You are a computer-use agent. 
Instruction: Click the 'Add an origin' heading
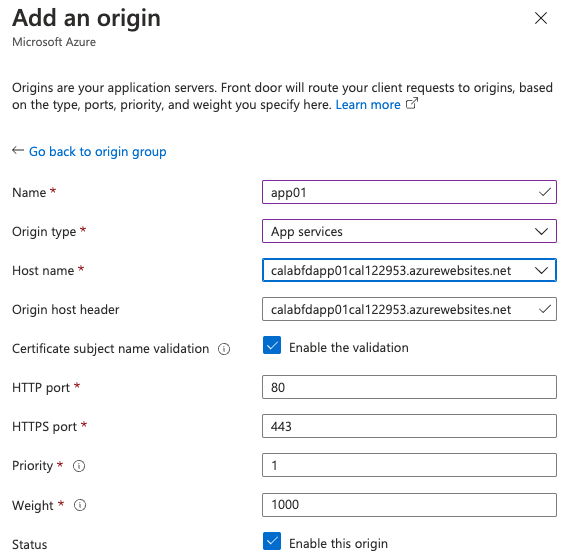(86, 18)
